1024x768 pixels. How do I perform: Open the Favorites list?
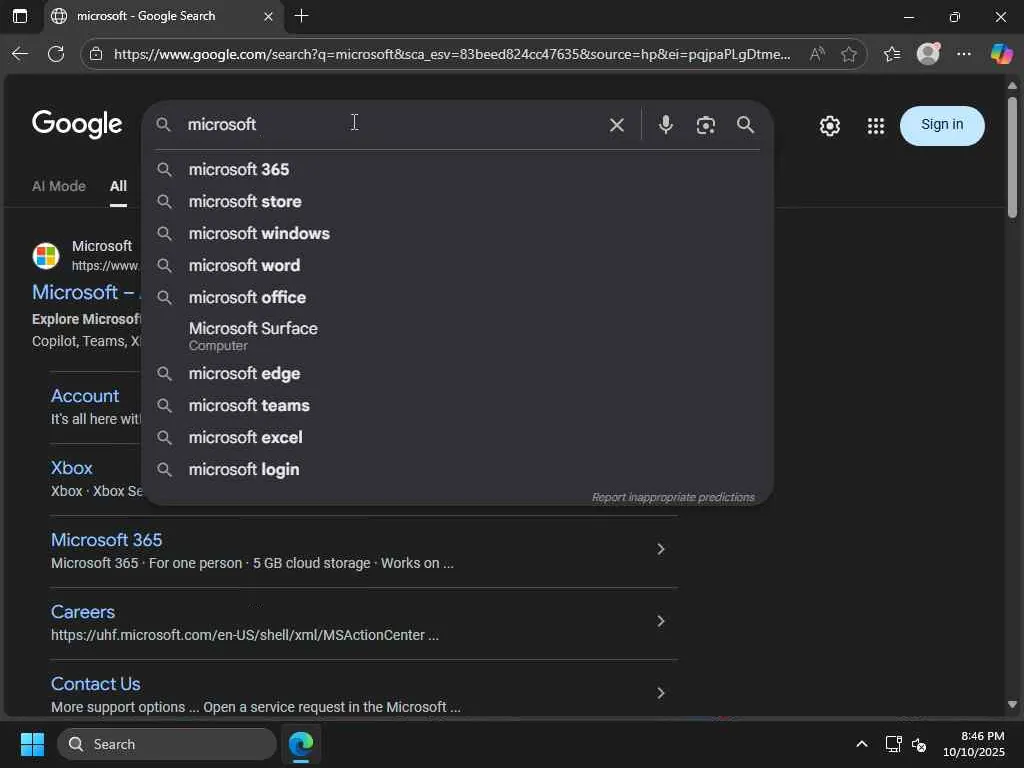click(x=892, y=54)
